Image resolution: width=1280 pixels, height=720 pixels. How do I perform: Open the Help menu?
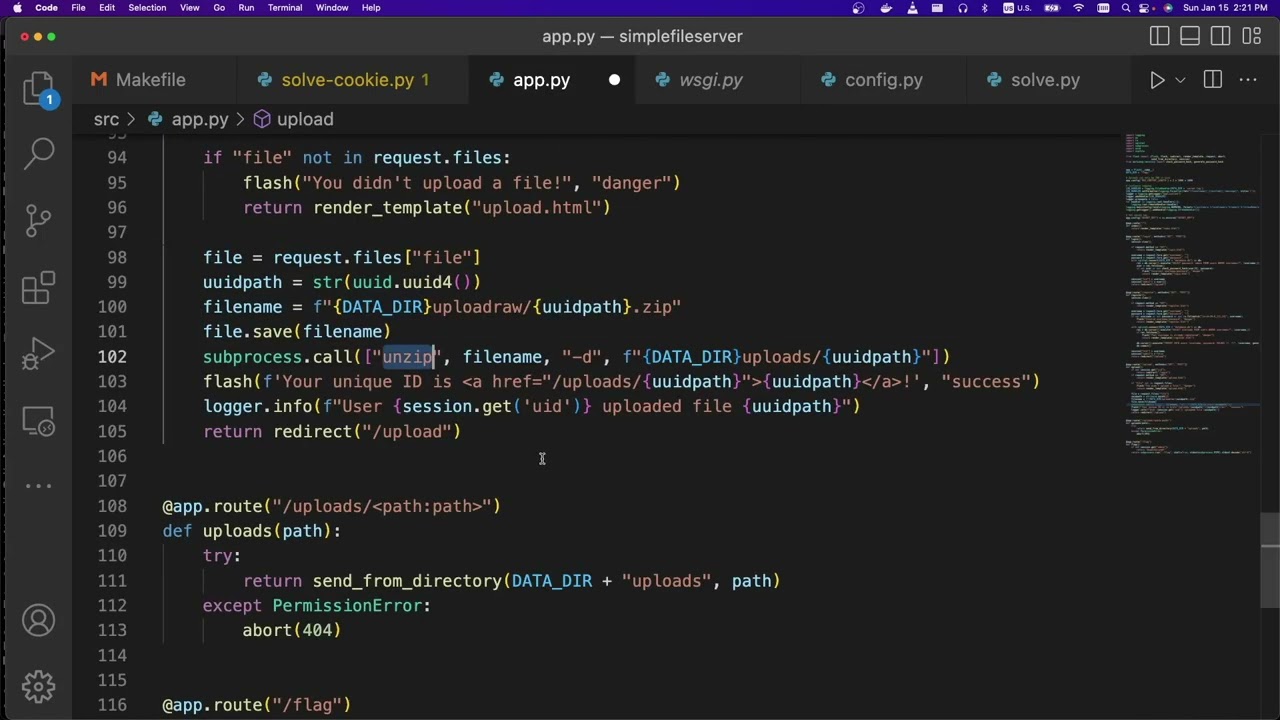point(371,8)
